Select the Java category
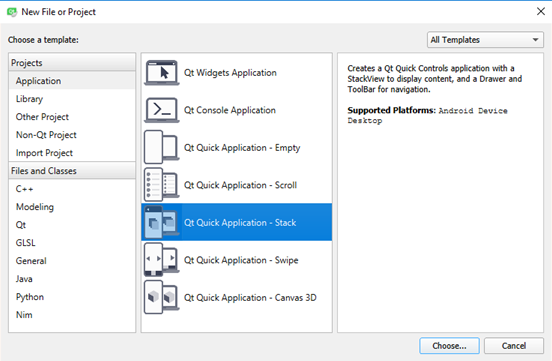Image resolution: width=552 pixels, height=361 pixels. (72, 279)
